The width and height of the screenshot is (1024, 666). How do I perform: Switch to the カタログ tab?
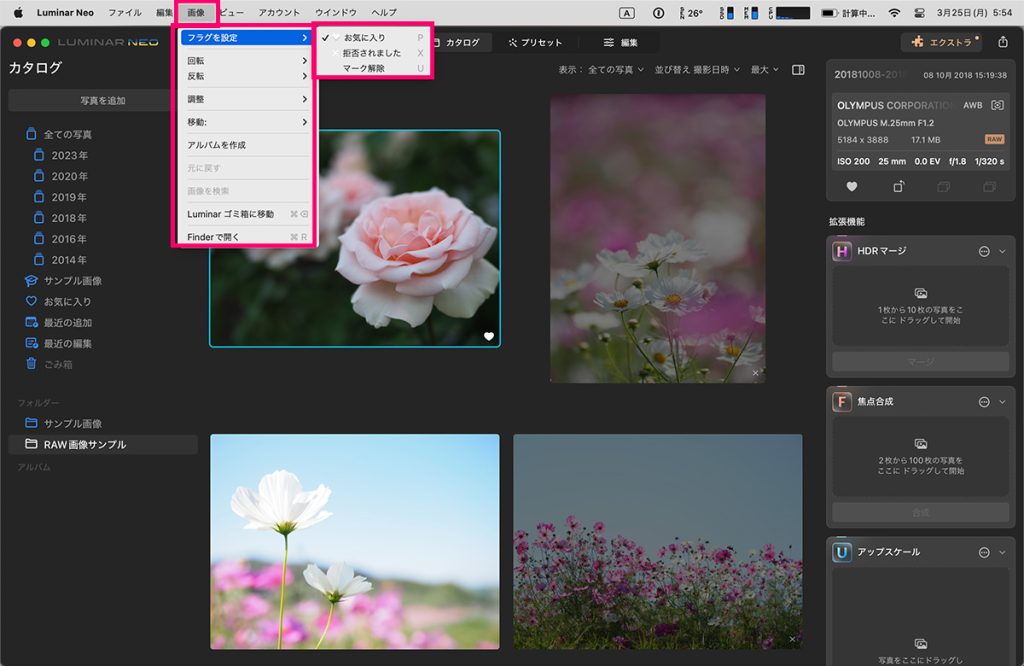(456, 42)
